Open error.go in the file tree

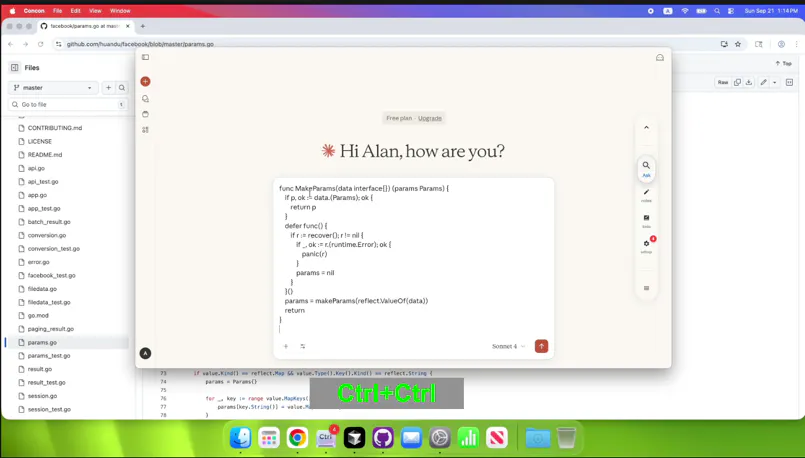tap(39, 262)
